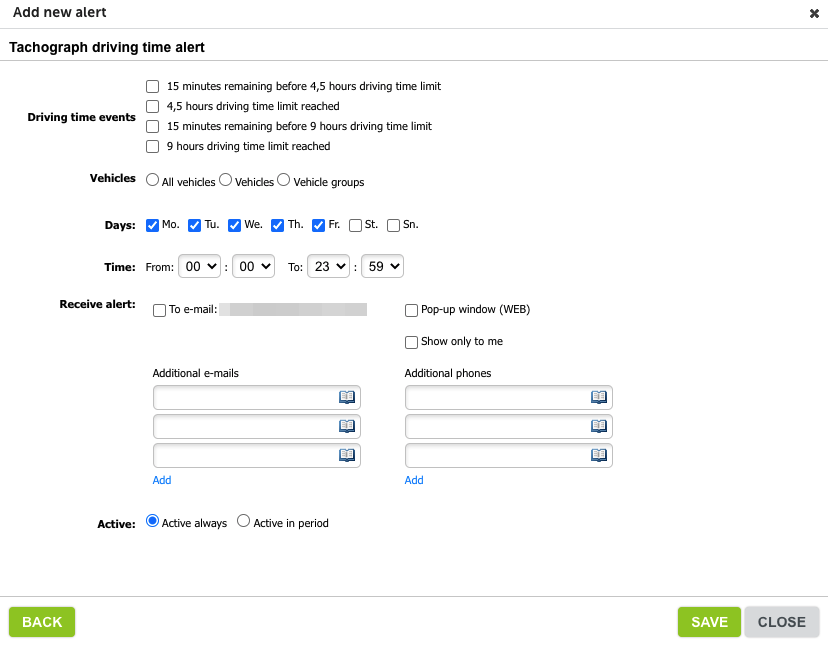This screenshot has height=646, width=828.
Task: Open address book for second additional phone
Action: (x=599, y=426)
